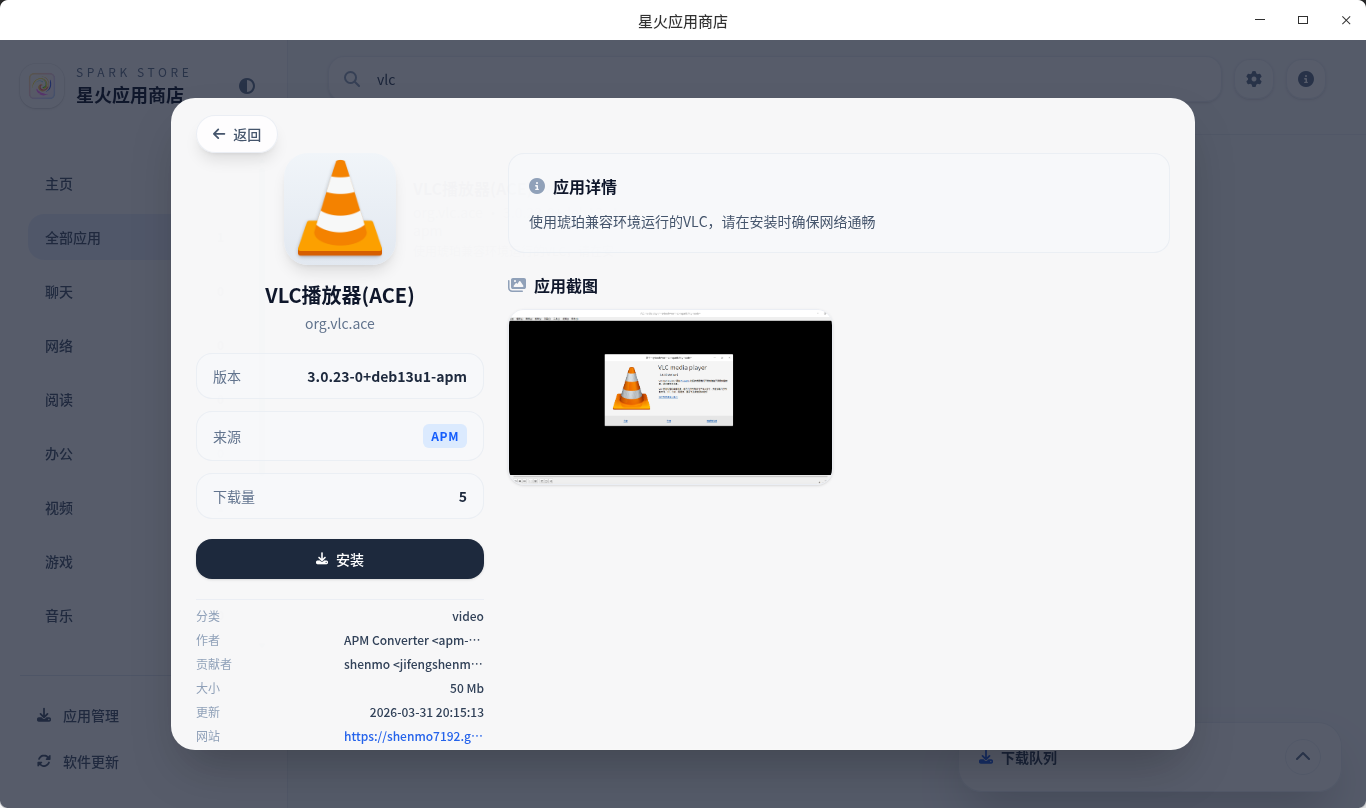Focus the search field containing vlc

pyautogui.click(x=775, y=79)
